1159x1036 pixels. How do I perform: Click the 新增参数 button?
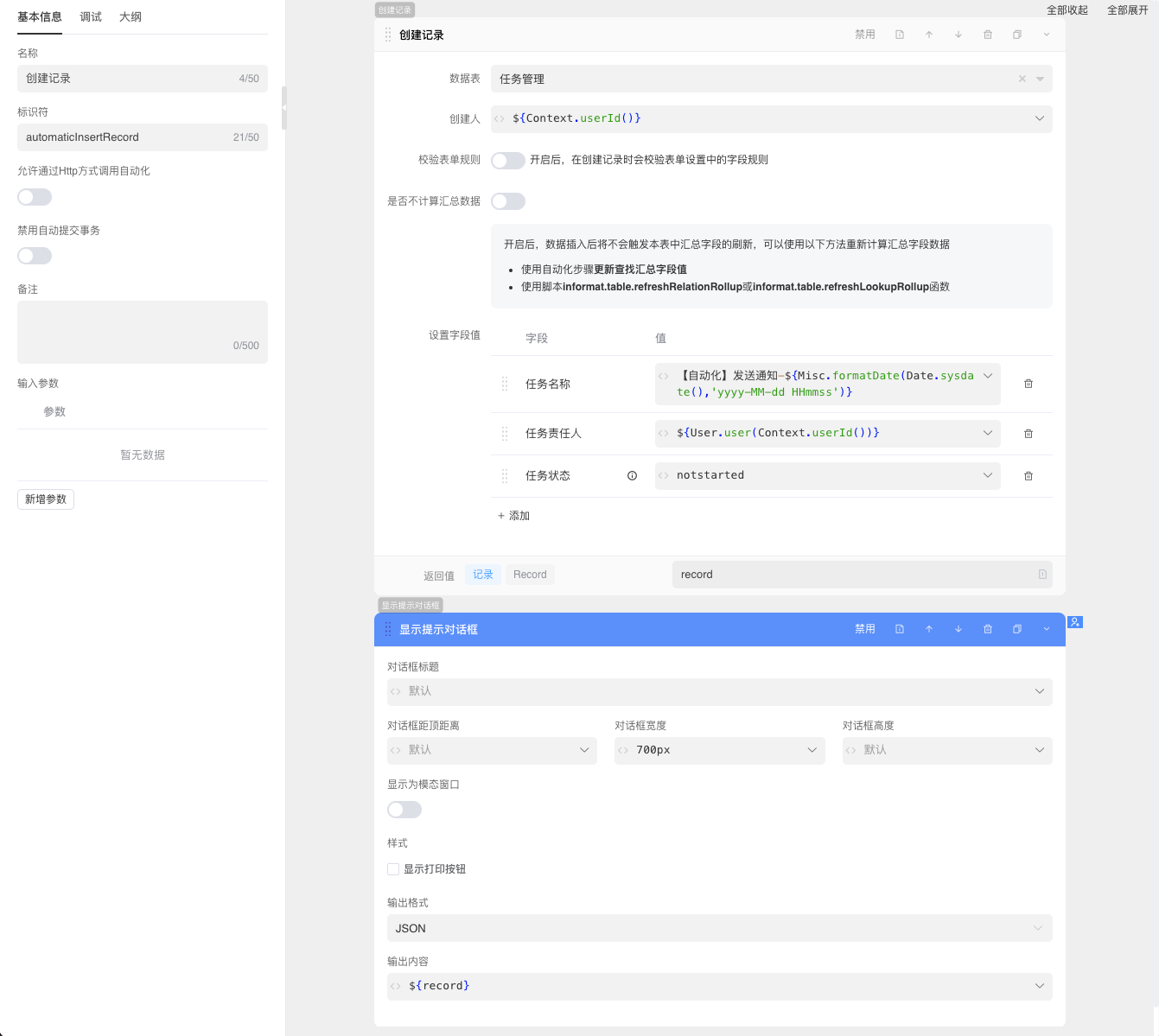click(46, 499)
